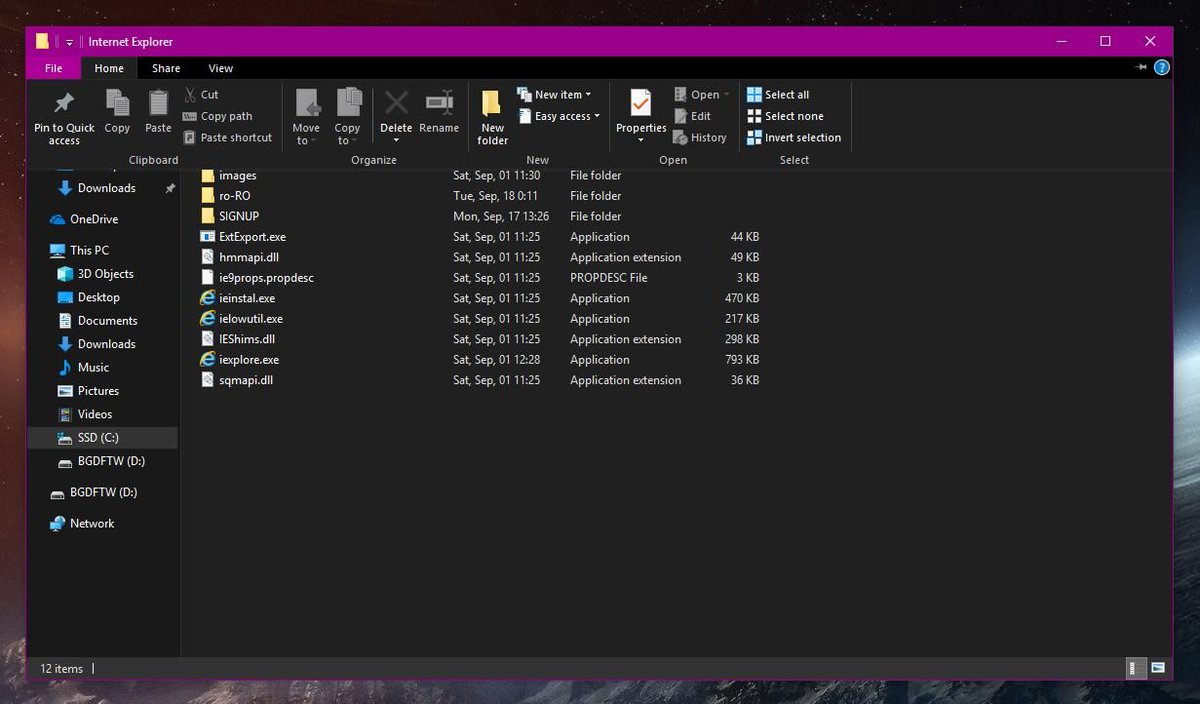Open the New item dropdown
Image resolution: width=1200 pixels, height=704 pixels.
(556, 93)
